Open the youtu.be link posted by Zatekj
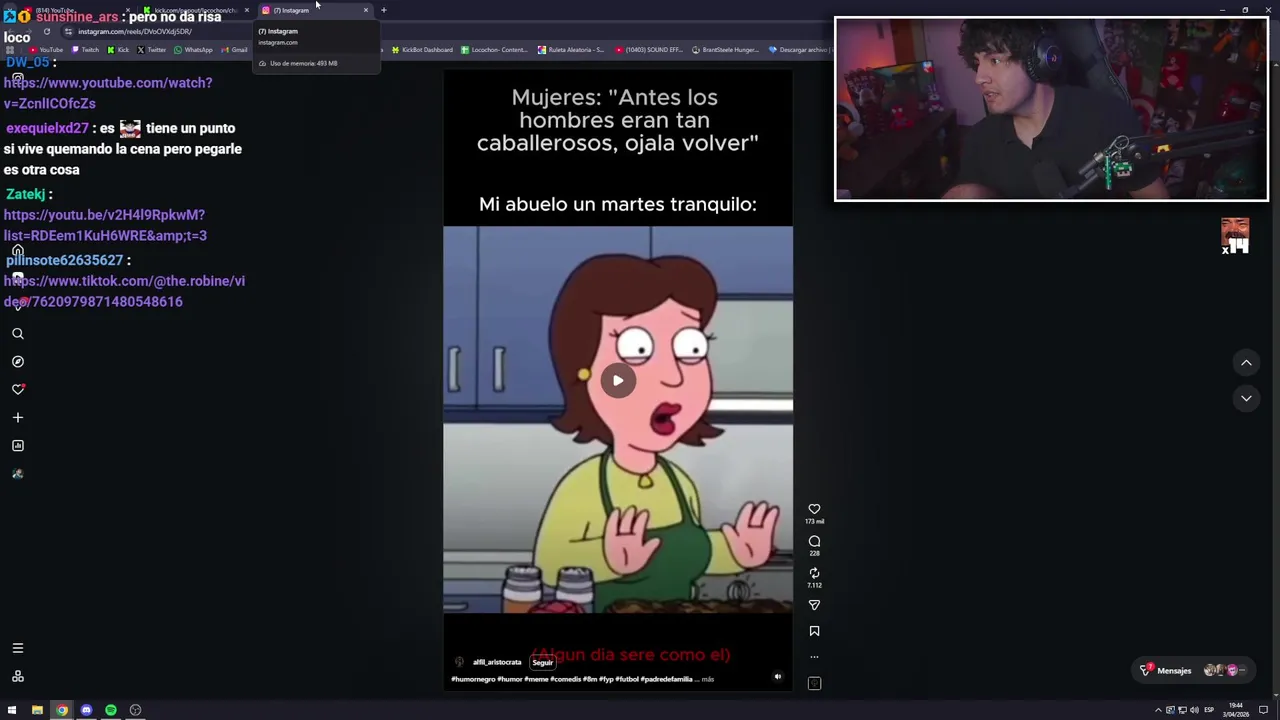The image size is (1280, 720). (105, 225)
